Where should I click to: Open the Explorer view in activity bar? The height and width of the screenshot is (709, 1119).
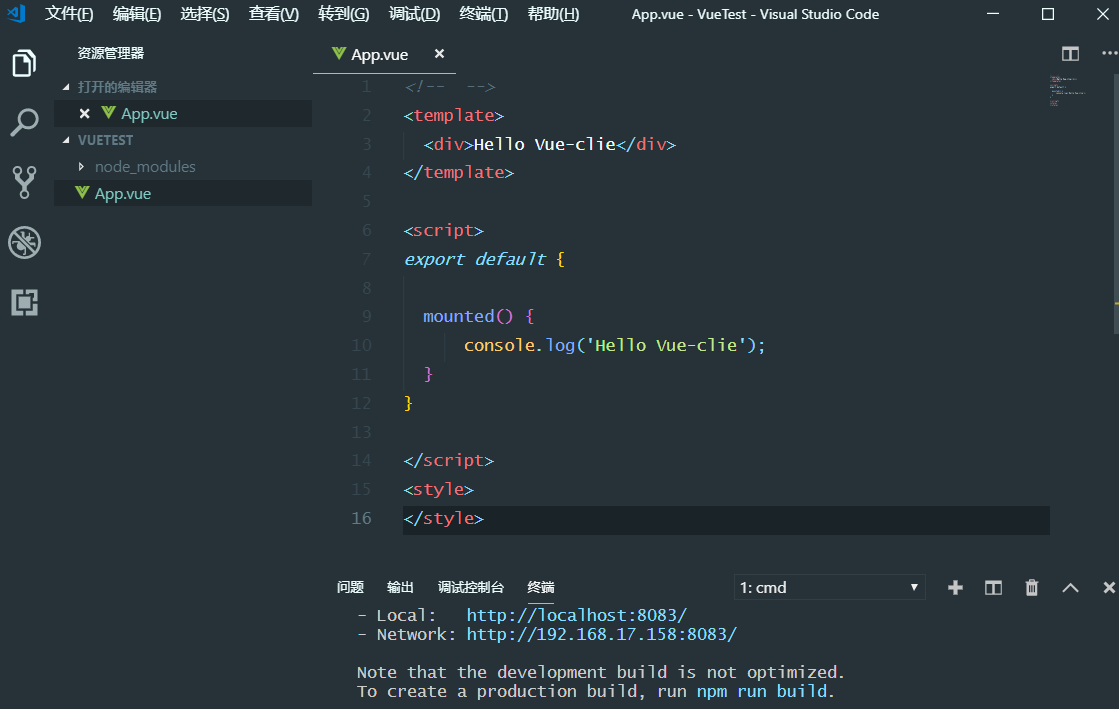point(24,64)
